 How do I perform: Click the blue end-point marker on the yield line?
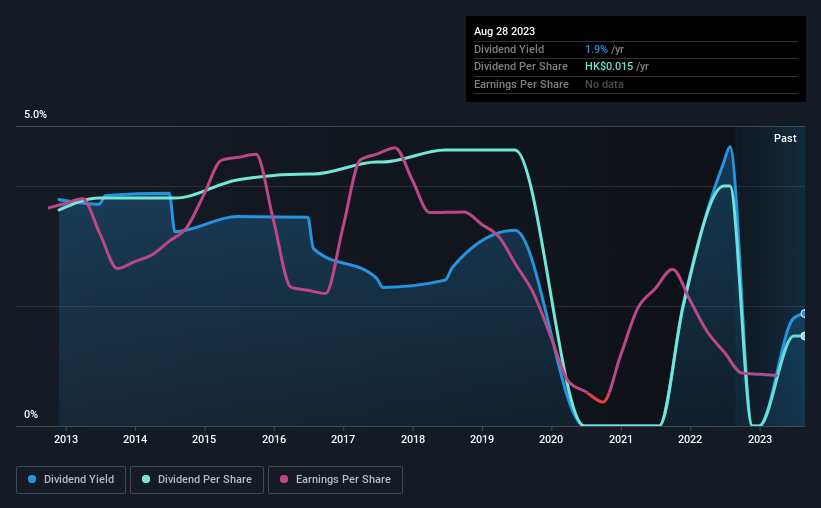[x=803, y=314]
